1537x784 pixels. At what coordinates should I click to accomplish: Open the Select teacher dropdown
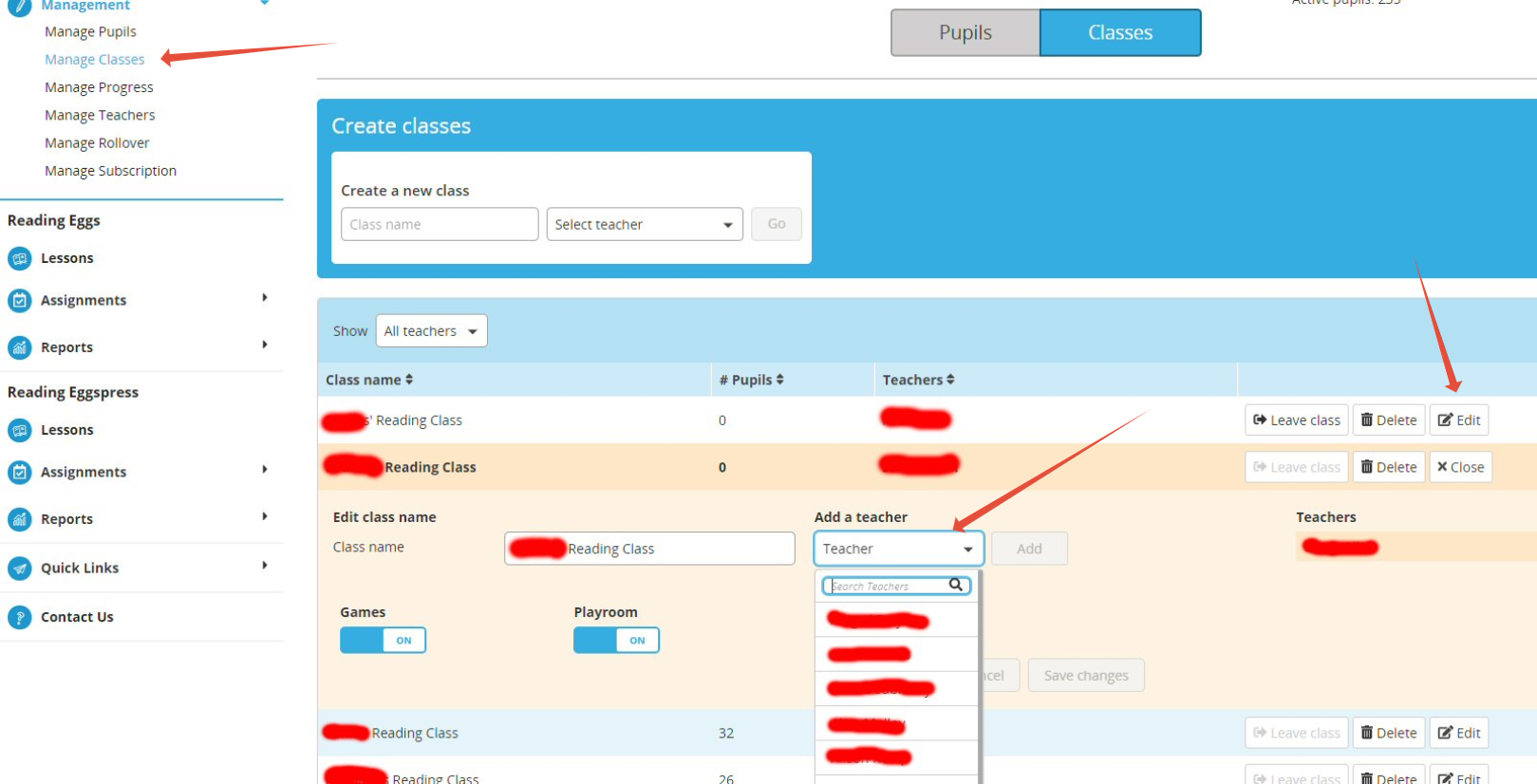(645, 224)
